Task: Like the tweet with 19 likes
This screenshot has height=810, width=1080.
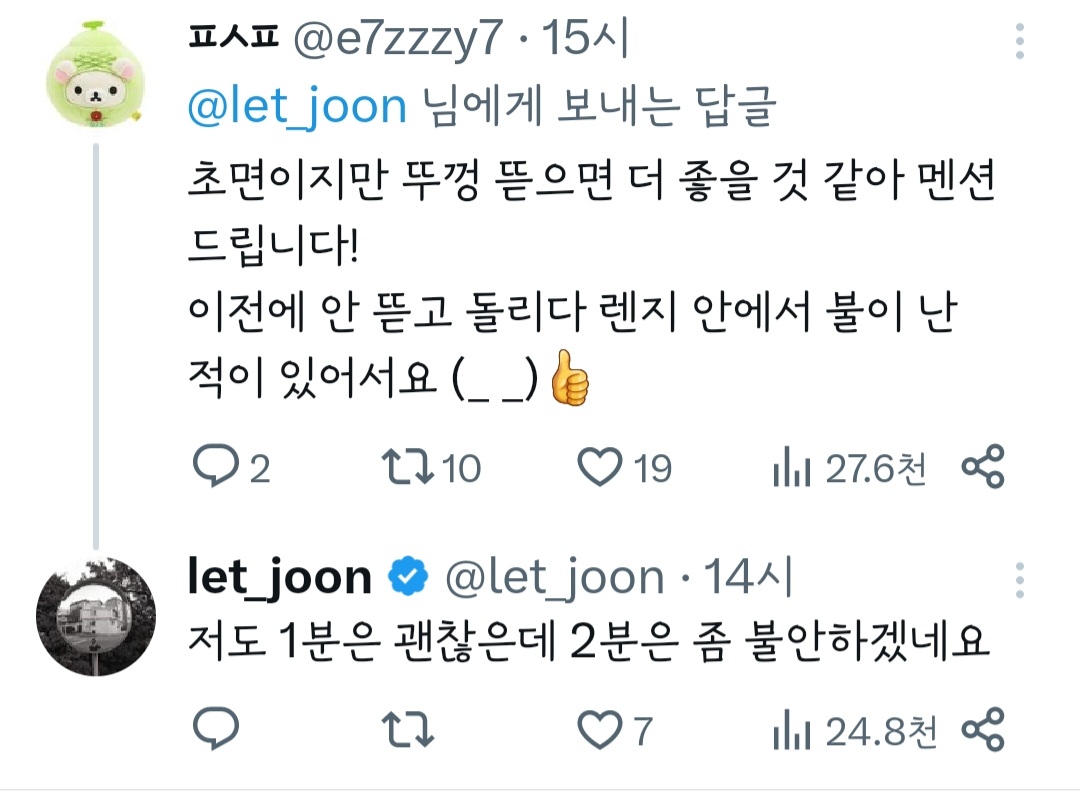Action: click(x=624, y=468)
